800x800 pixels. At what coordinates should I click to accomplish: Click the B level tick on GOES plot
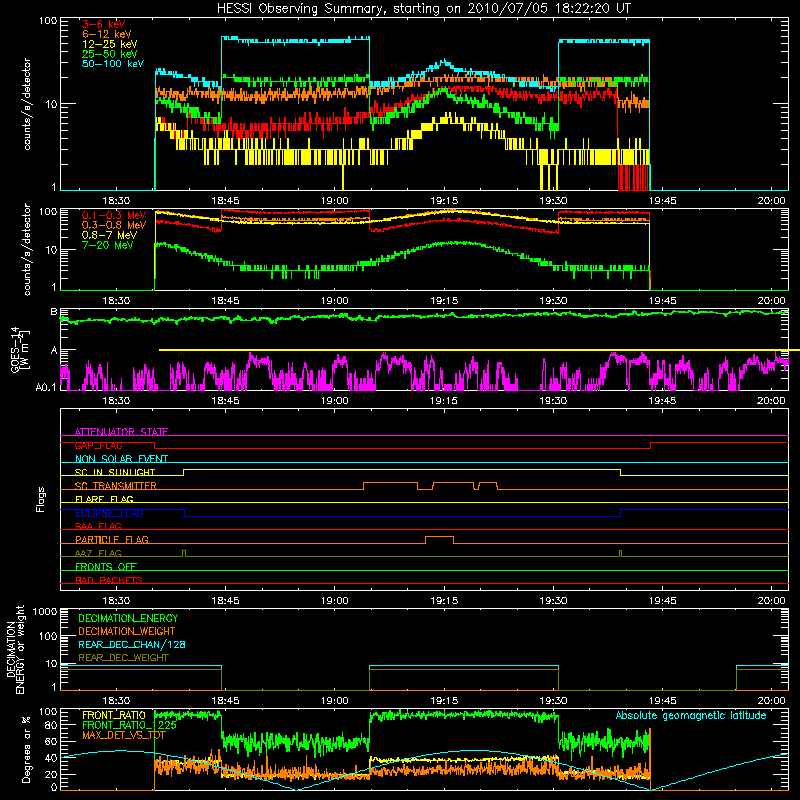tap(54, 312)
